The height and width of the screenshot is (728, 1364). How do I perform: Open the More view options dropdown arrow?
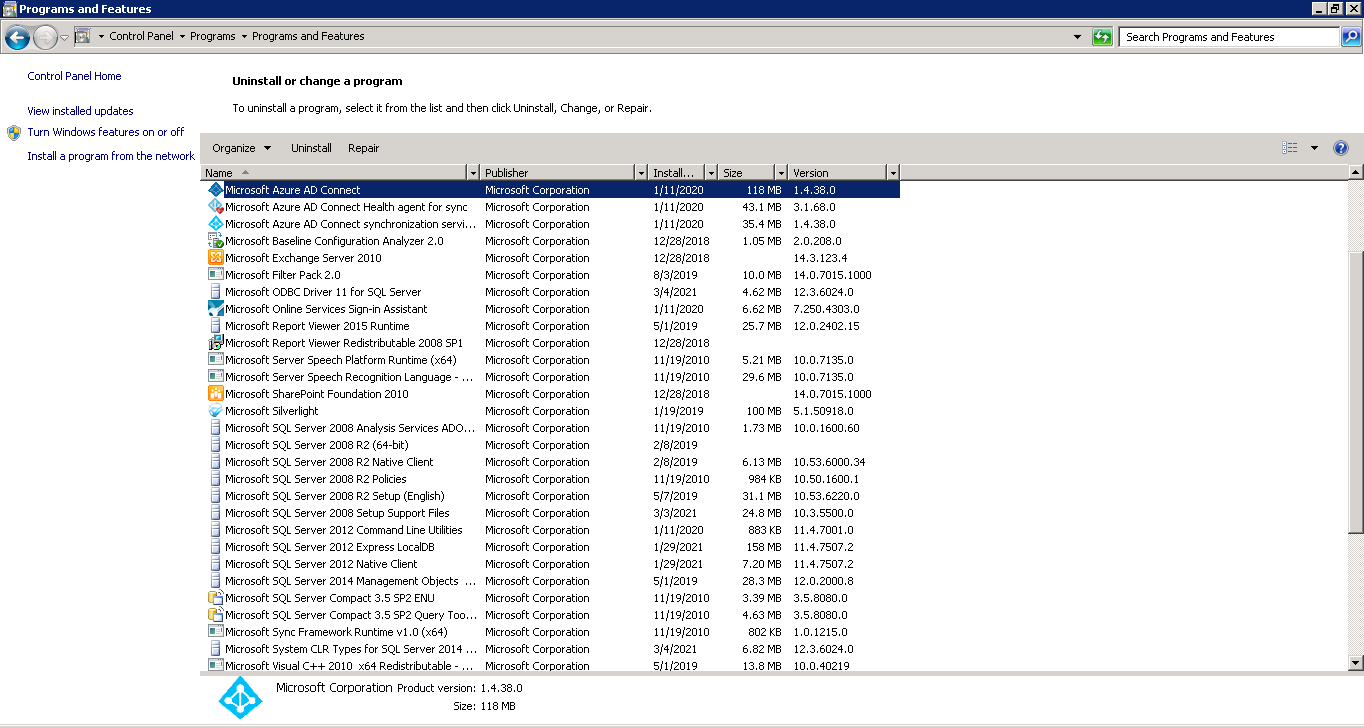click(x=1314, y=148)
